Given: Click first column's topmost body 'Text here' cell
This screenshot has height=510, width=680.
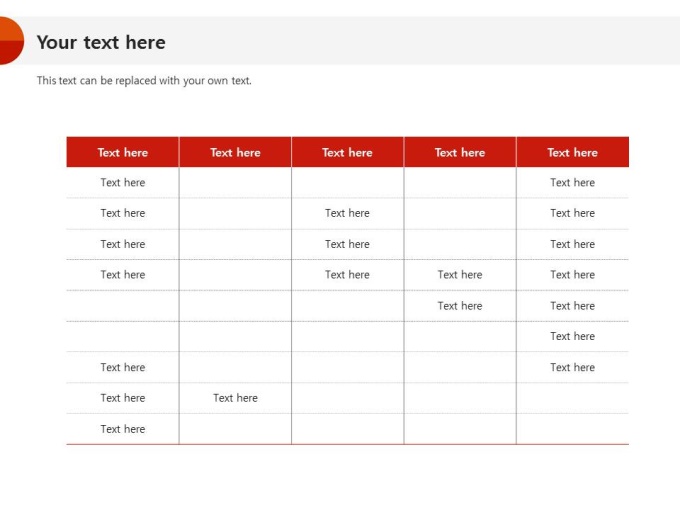Looking at the screenshot, I should [123, 182].
